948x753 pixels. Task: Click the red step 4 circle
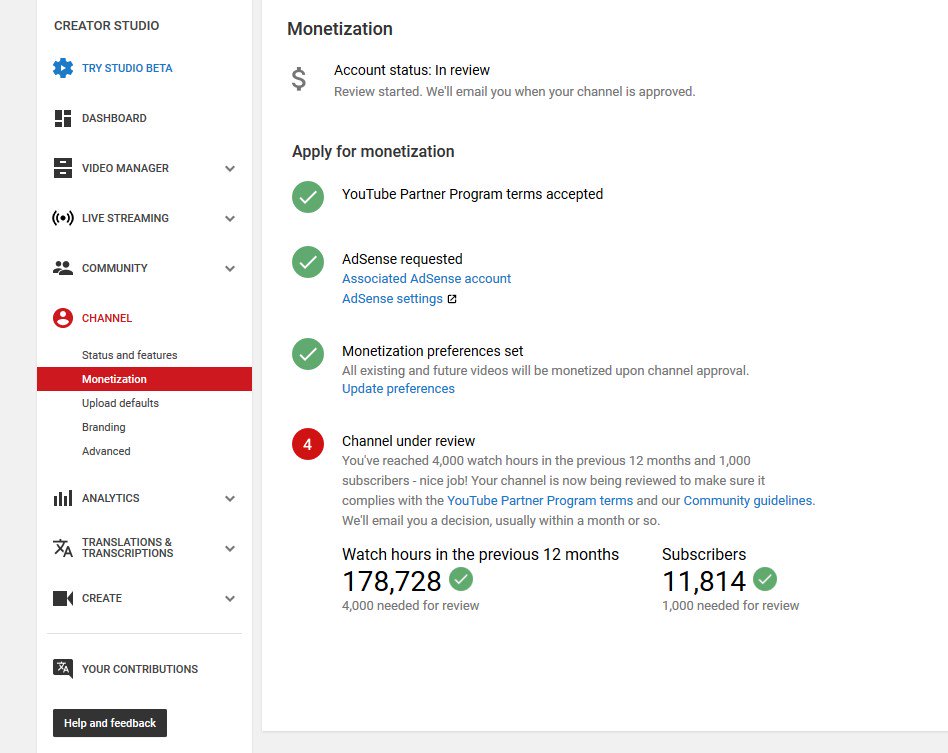pos(308,444)
